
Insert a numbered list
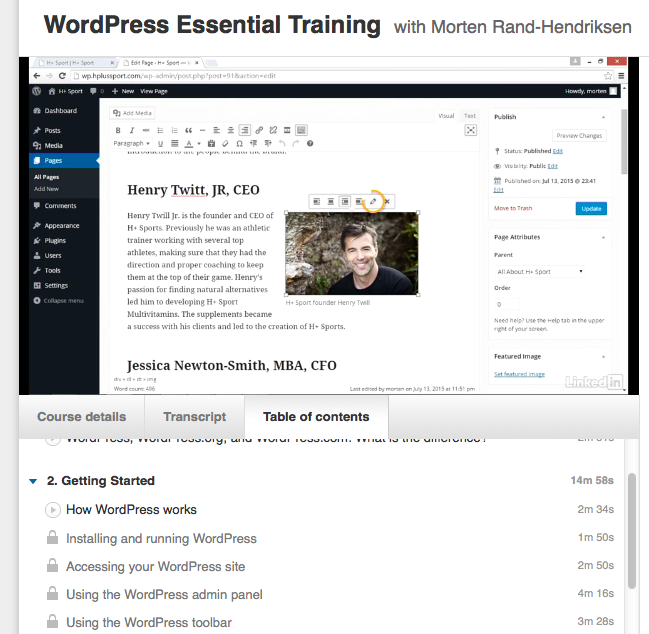(174, 130)
